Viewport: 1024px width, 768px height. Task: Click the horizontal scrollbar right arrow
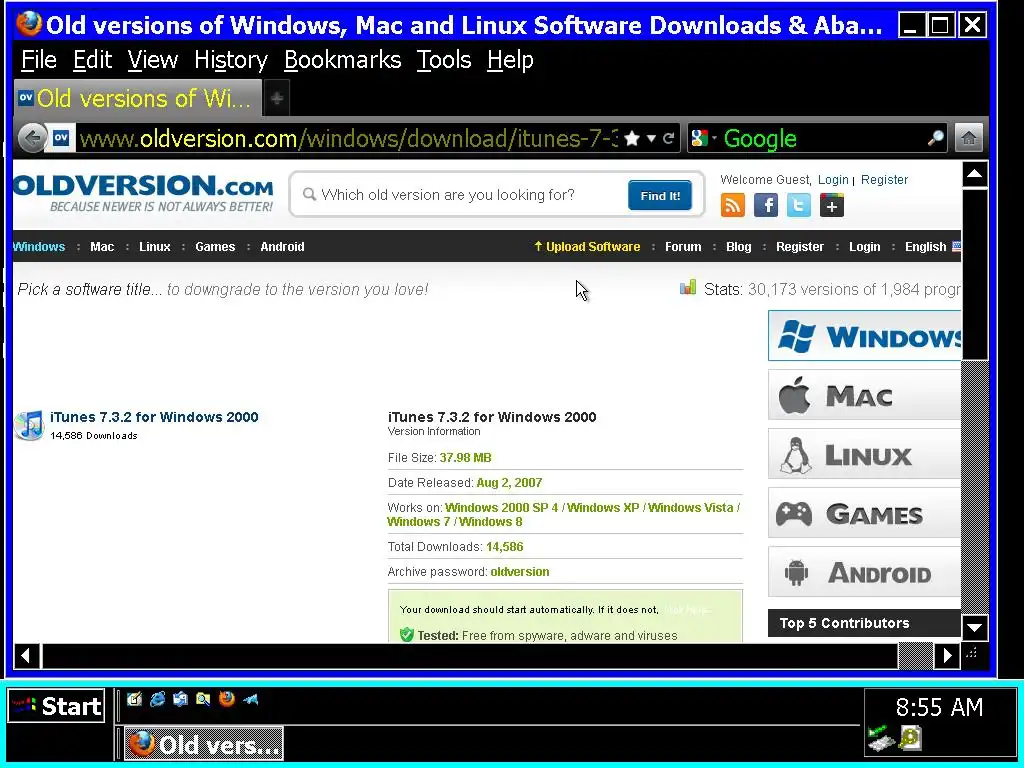pyautogui.click(x=947, y=655)
